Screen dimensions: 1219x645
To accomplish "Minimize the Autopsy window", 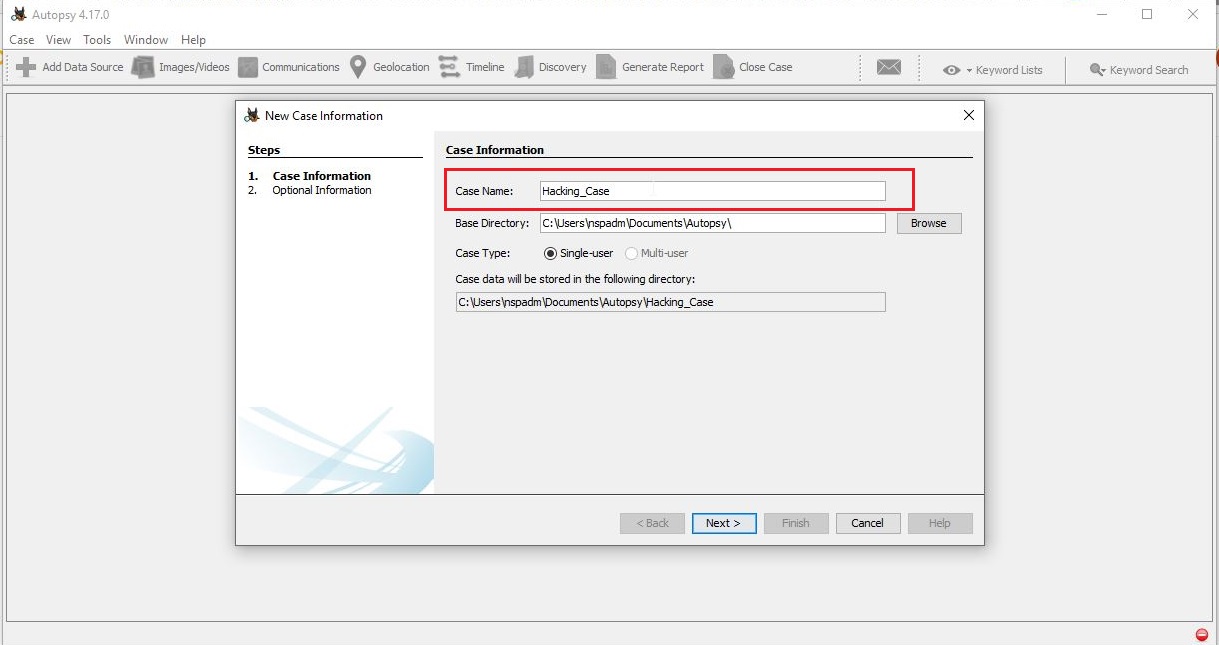I will point(1101,14).
